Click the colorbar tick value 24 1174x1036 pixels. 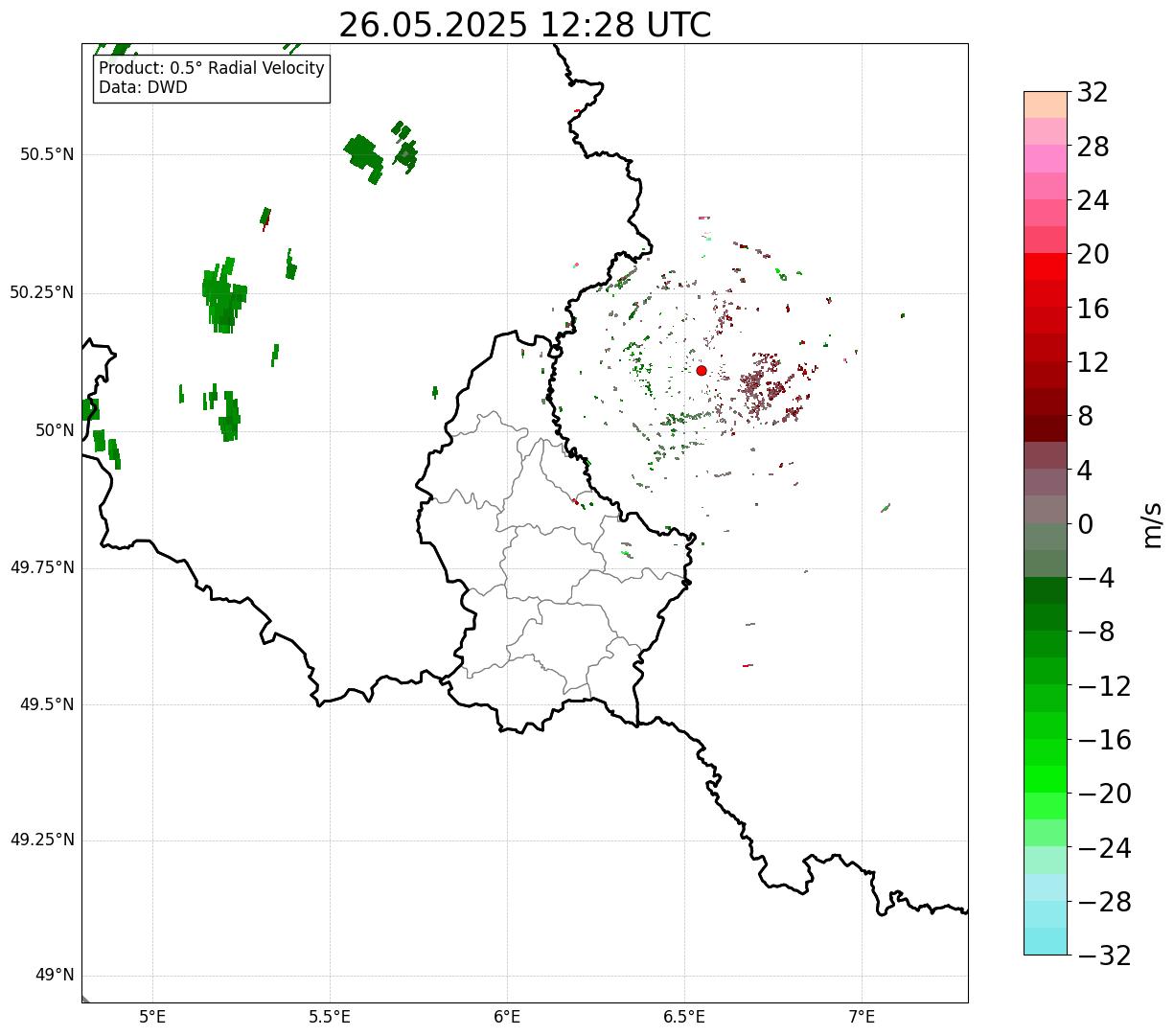(x=1093, y=200)
